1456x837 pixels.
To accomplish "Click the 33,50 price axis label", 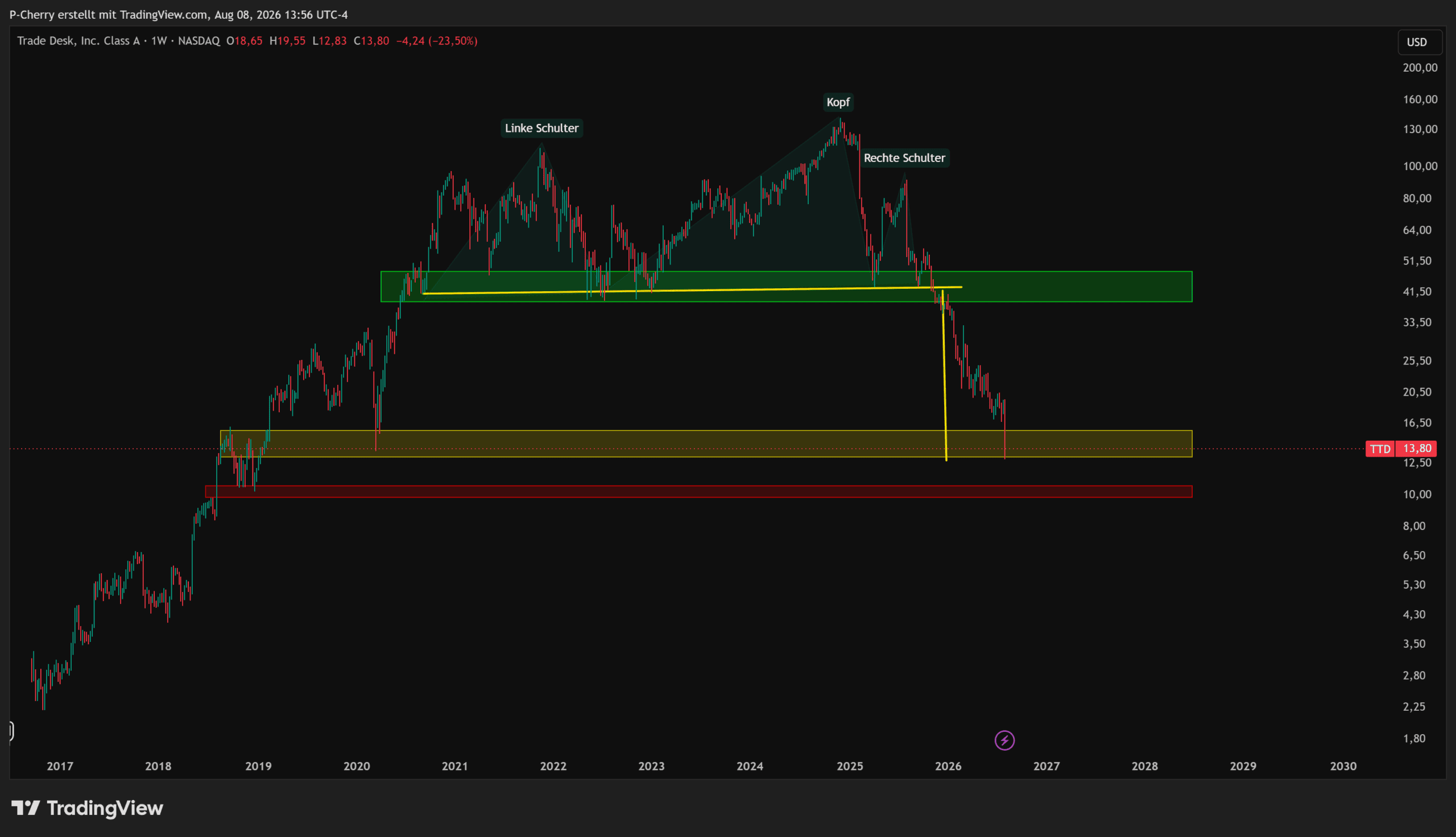I will 1417,322.
